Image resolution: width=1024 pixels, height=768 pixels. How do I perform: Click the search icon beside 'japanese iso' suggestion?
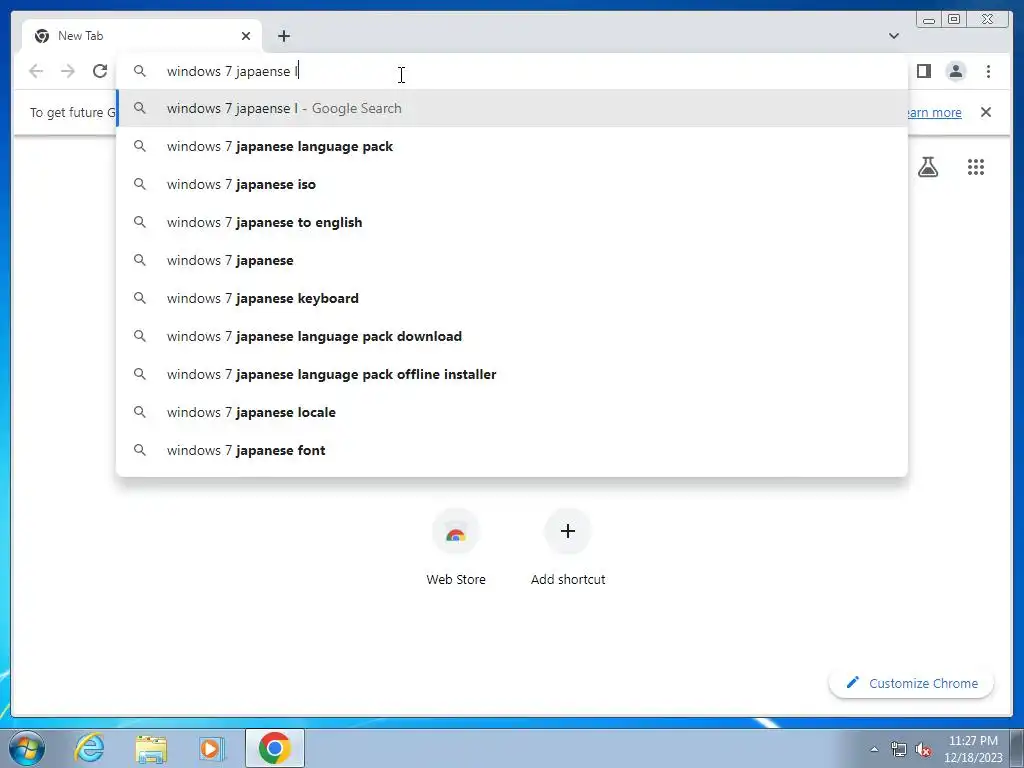[x=140, y=184]
